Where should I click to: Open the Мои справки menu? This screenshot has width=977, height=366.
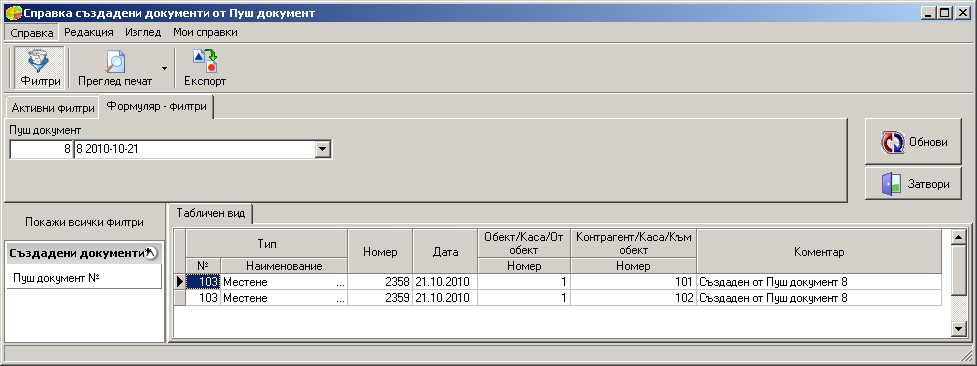(205, 32)
